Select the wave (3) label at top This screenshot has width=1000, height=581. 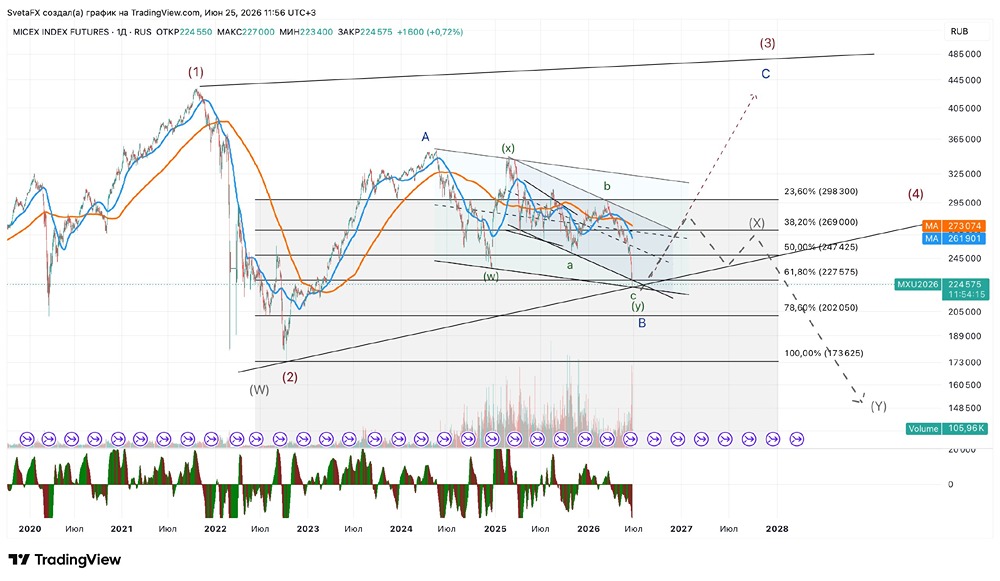767,43
